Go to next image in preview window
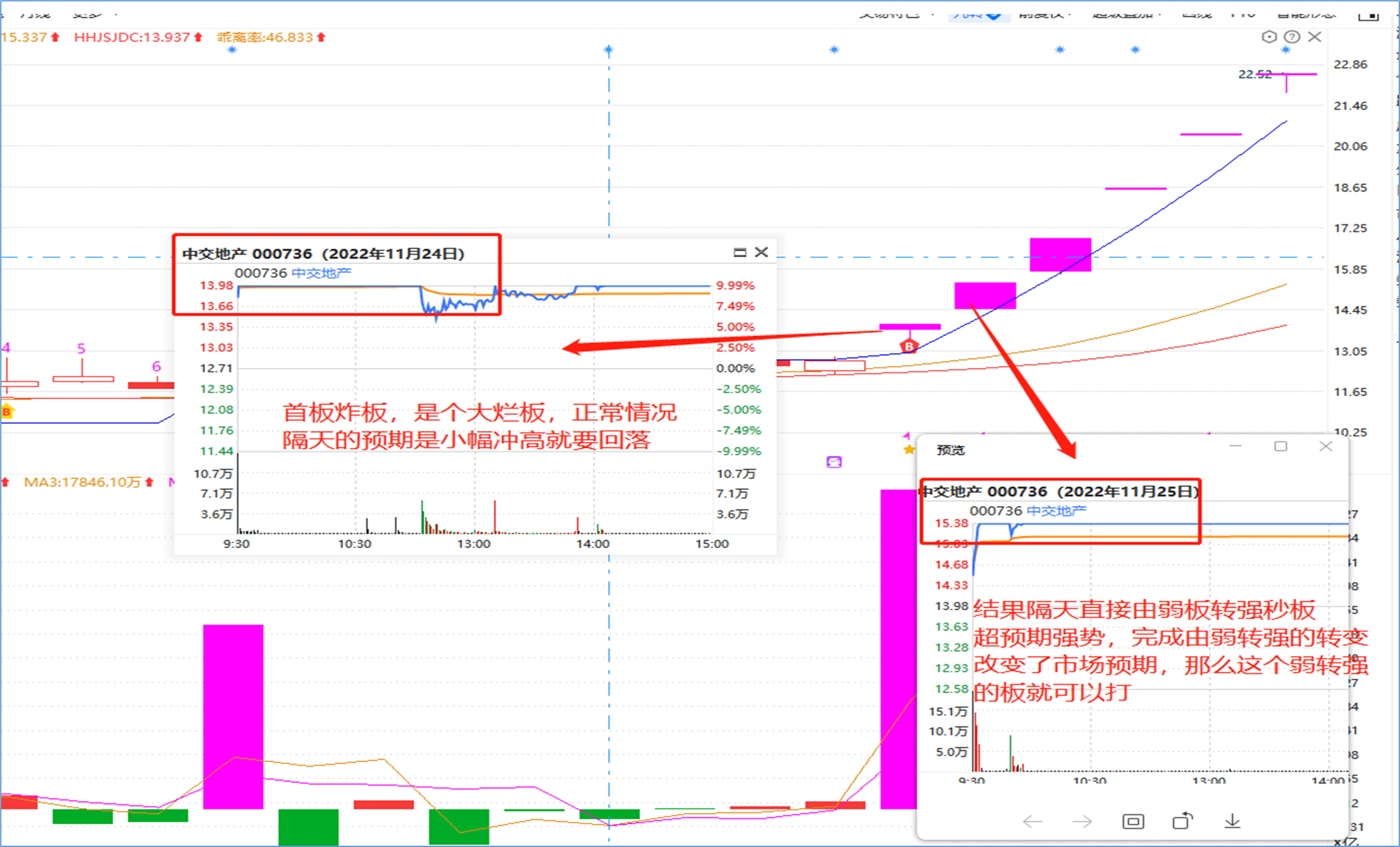 pos(1082,821)
